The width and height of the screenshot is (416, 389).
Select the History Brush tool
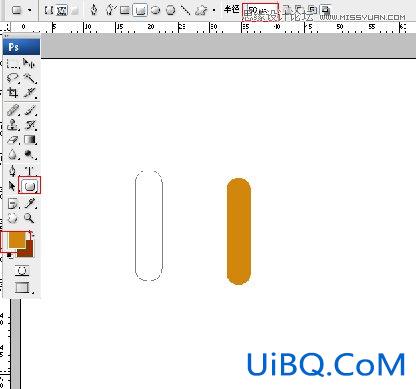(x=30, y=125)
